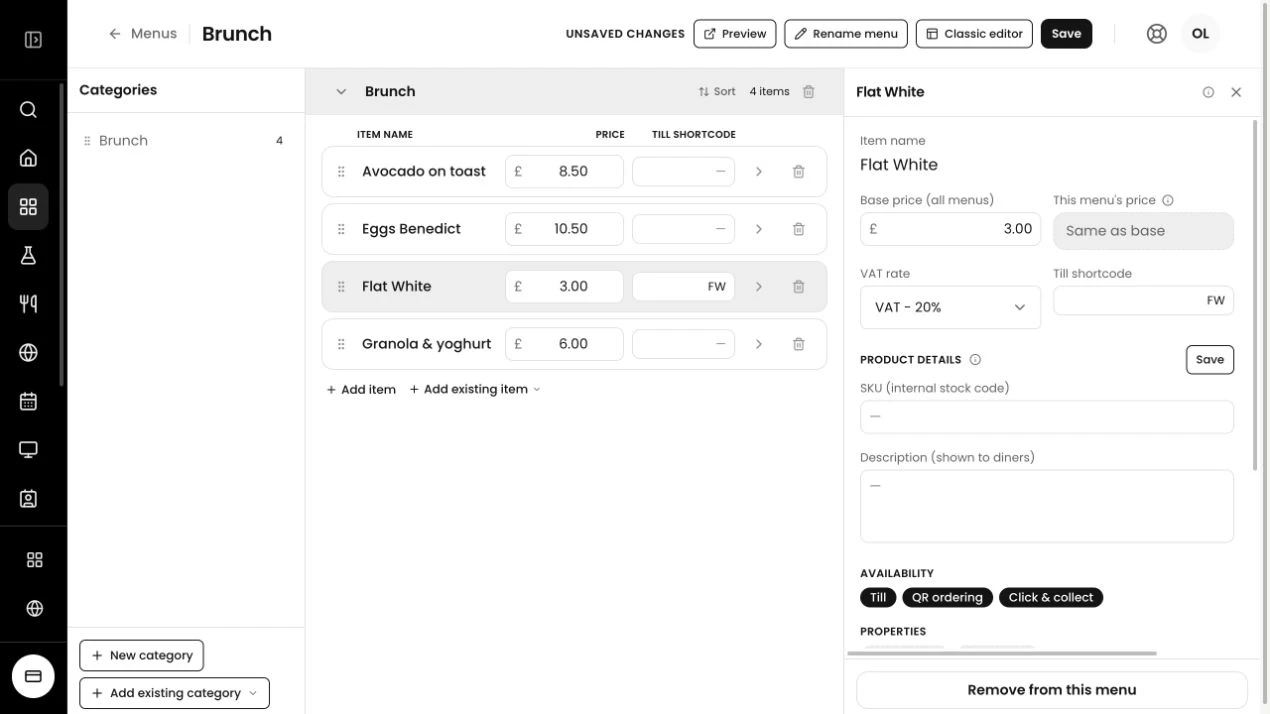This screenshot has width=1270, height=714.
Task: Delete the Flat White row
Action: click(798, 287)
